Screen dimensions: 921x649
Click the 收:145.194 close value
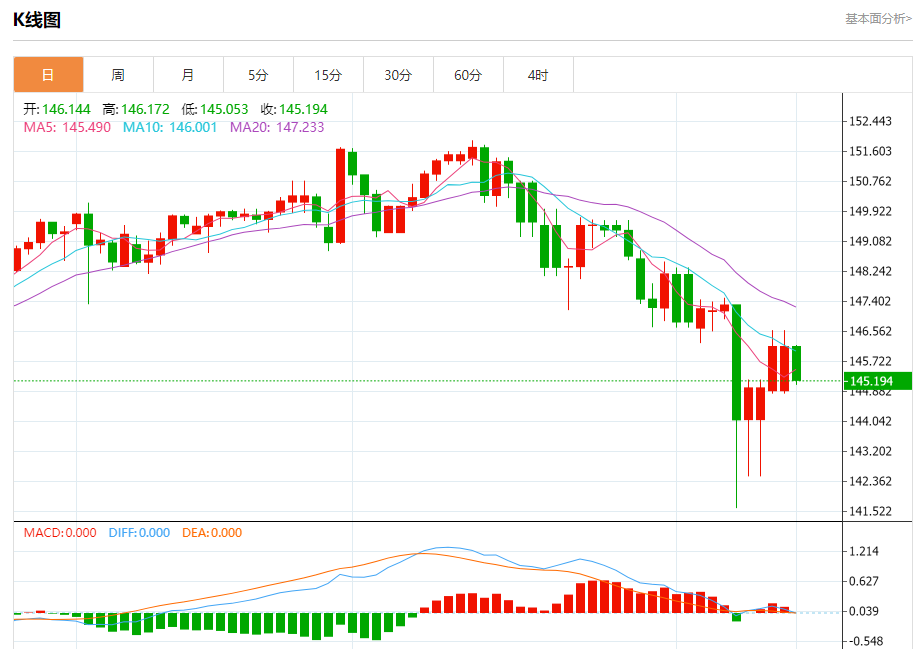[294, 109]
